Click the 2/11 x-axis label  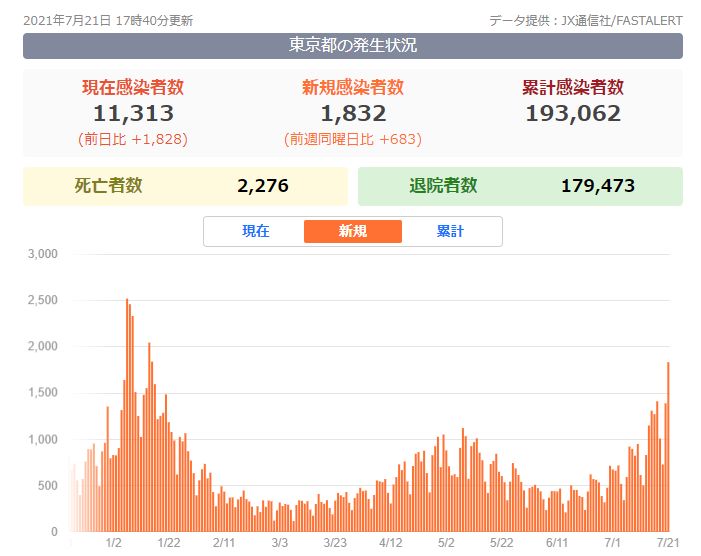point(224,543)
